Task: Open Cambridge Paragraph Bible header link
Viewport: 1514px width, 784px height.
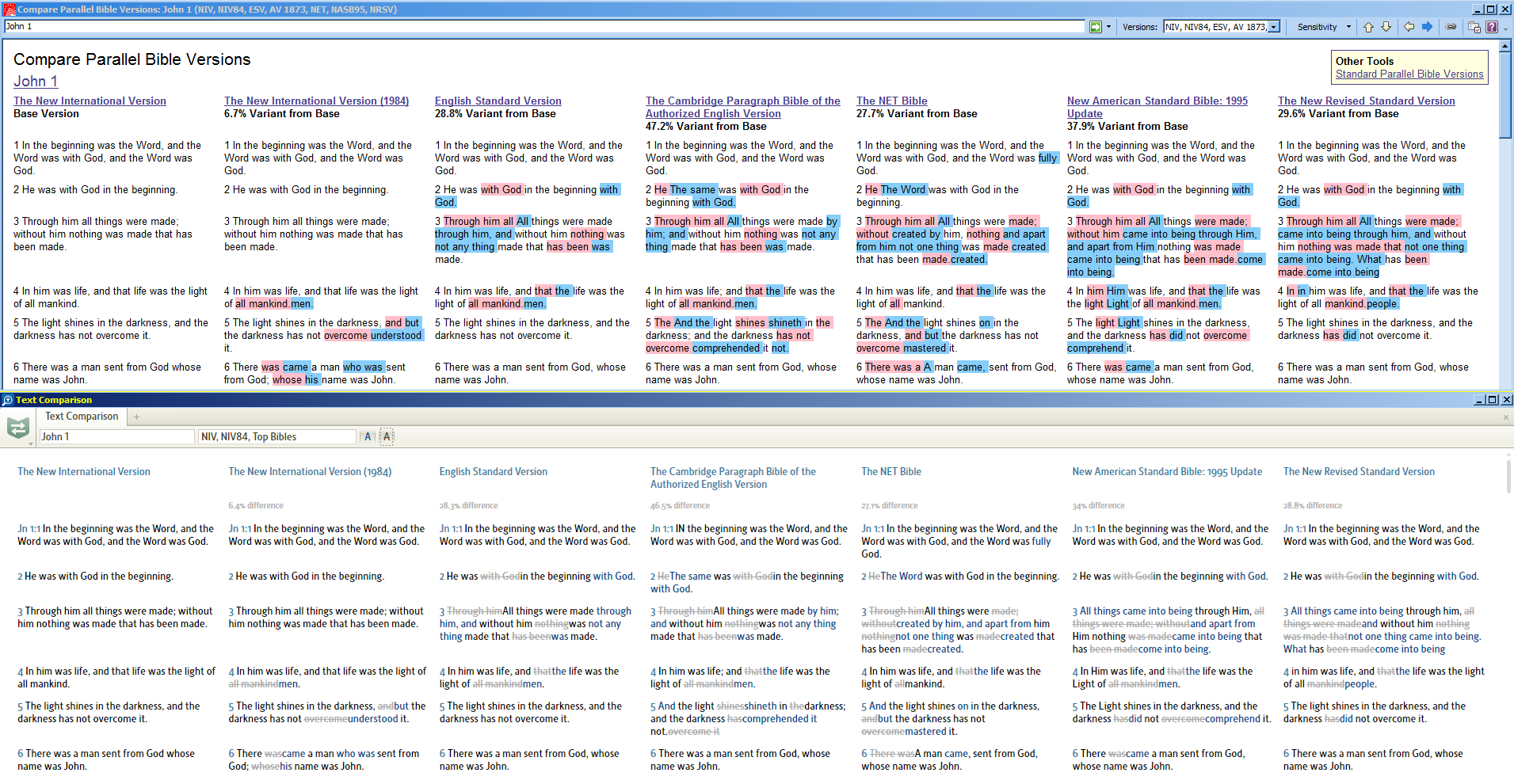Action: pos(742,108)
